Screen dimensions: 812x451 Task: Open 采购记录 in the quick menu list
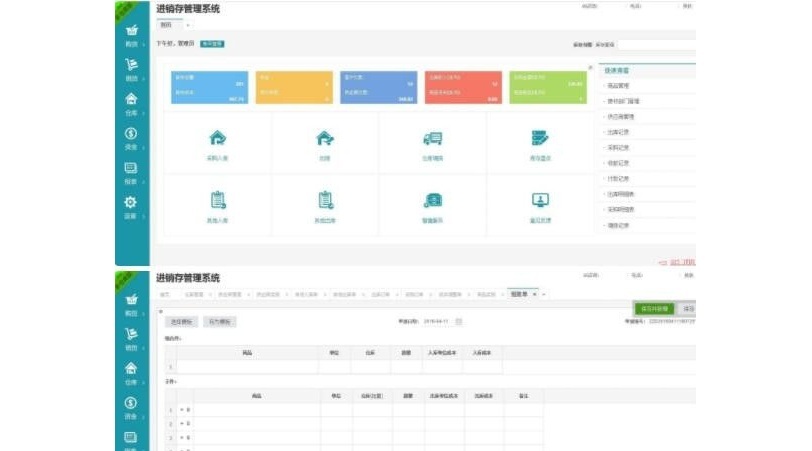click(x=618, y=148)
